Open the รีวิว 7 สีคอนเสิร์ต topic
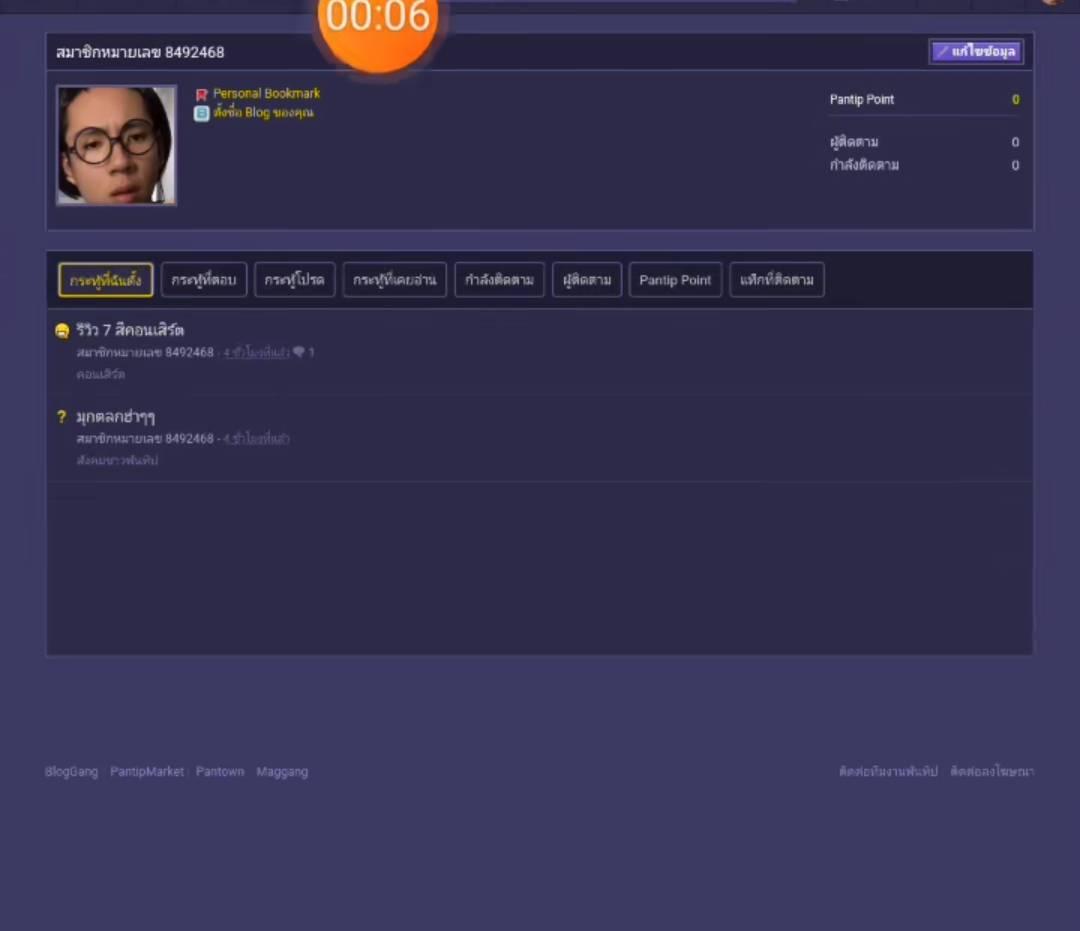The width and height of the screenshot is (1080, 931). 129,330
